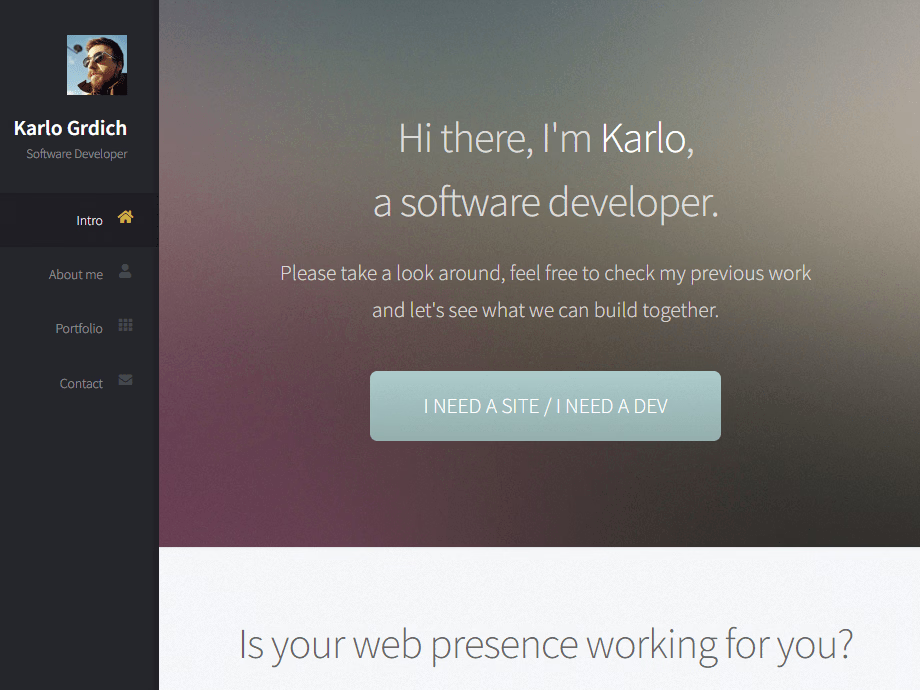
Task: Click the profile photo in the sidebar
Action: [x=97, y=65]
